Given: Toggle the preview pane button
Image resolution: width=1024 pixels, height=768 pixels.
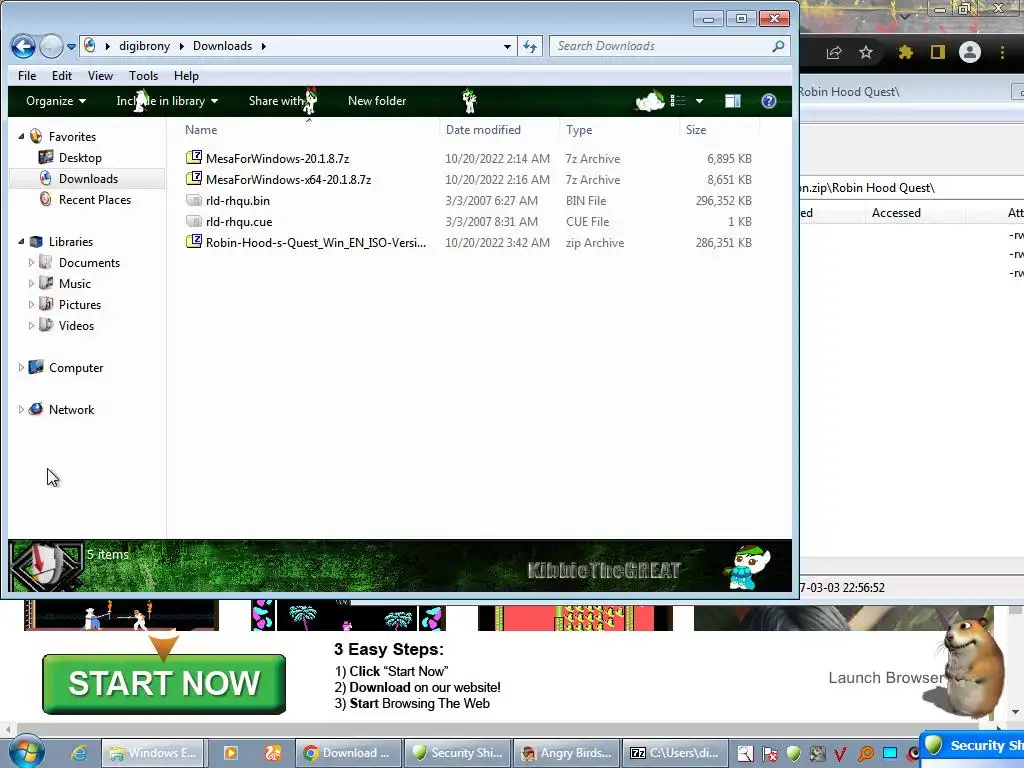Looking at the screenshot, I should (x=733, y=101).
